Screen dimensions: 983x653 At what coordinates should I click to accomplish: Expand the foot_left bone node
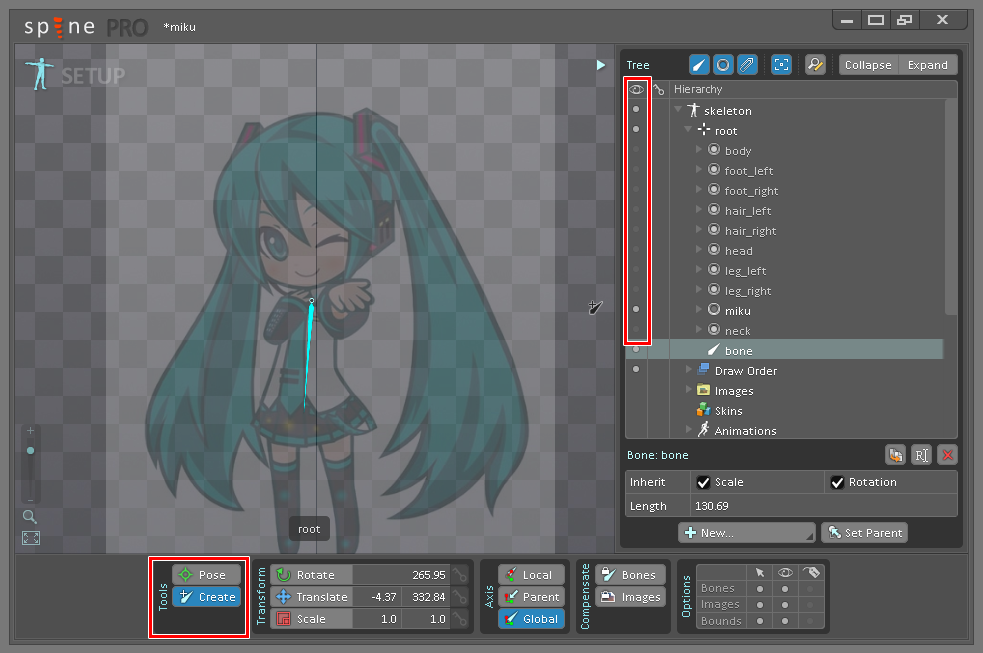pyautogui.click(x=699, y=169)
